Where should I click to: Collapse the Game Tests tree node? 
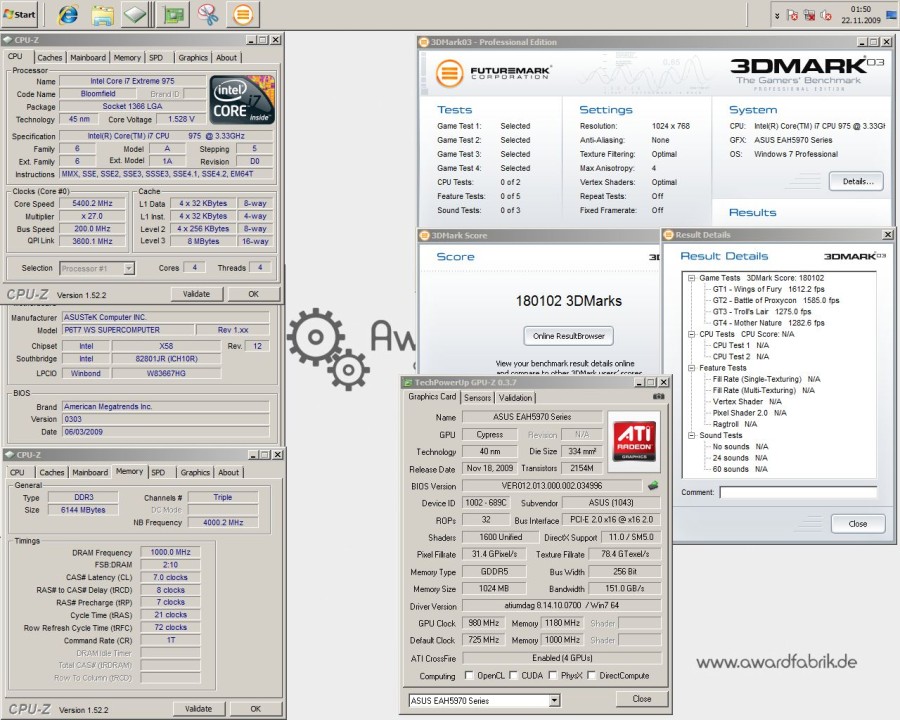692,278
